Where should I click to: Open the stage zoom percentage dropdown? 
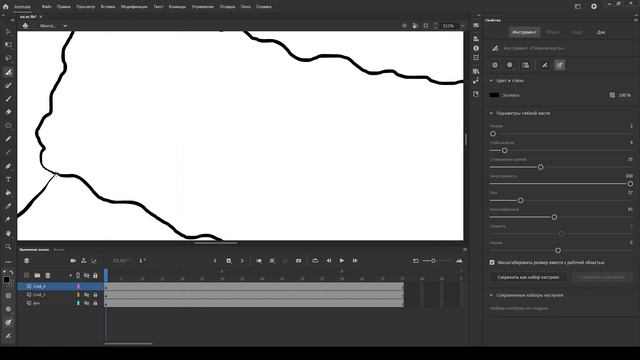(x=462, y=26)
